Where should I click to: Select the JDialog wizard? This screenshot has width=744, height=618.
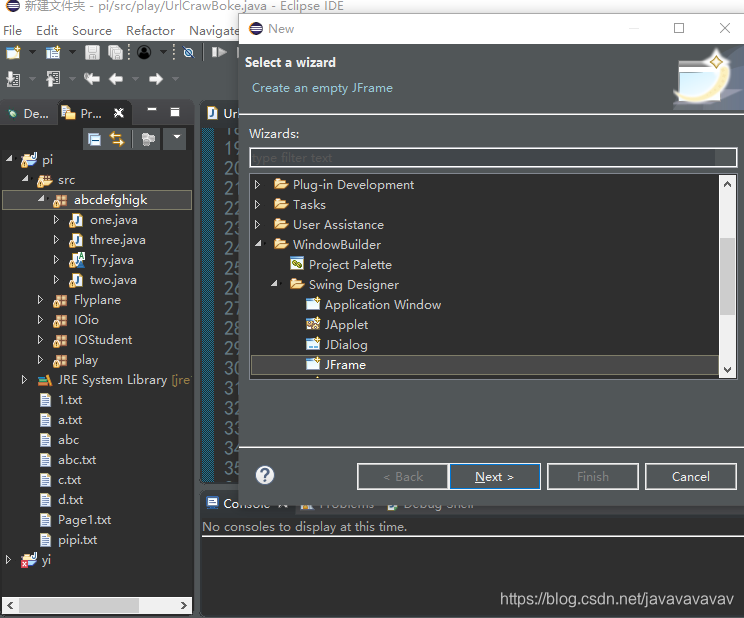click(345, 345)
